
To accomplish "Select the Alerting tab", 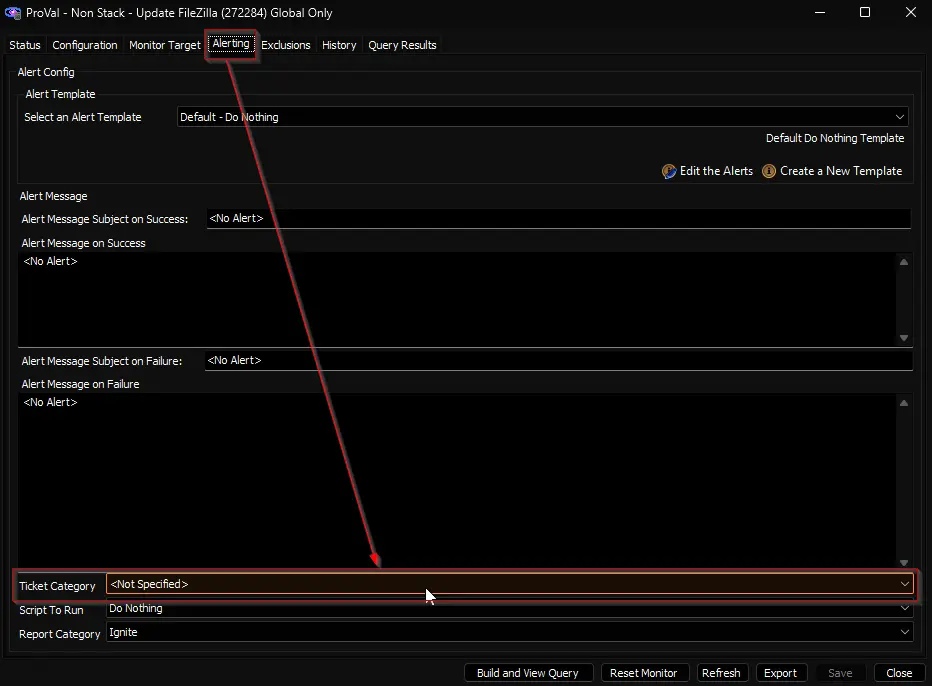I will tap(231, 44).
